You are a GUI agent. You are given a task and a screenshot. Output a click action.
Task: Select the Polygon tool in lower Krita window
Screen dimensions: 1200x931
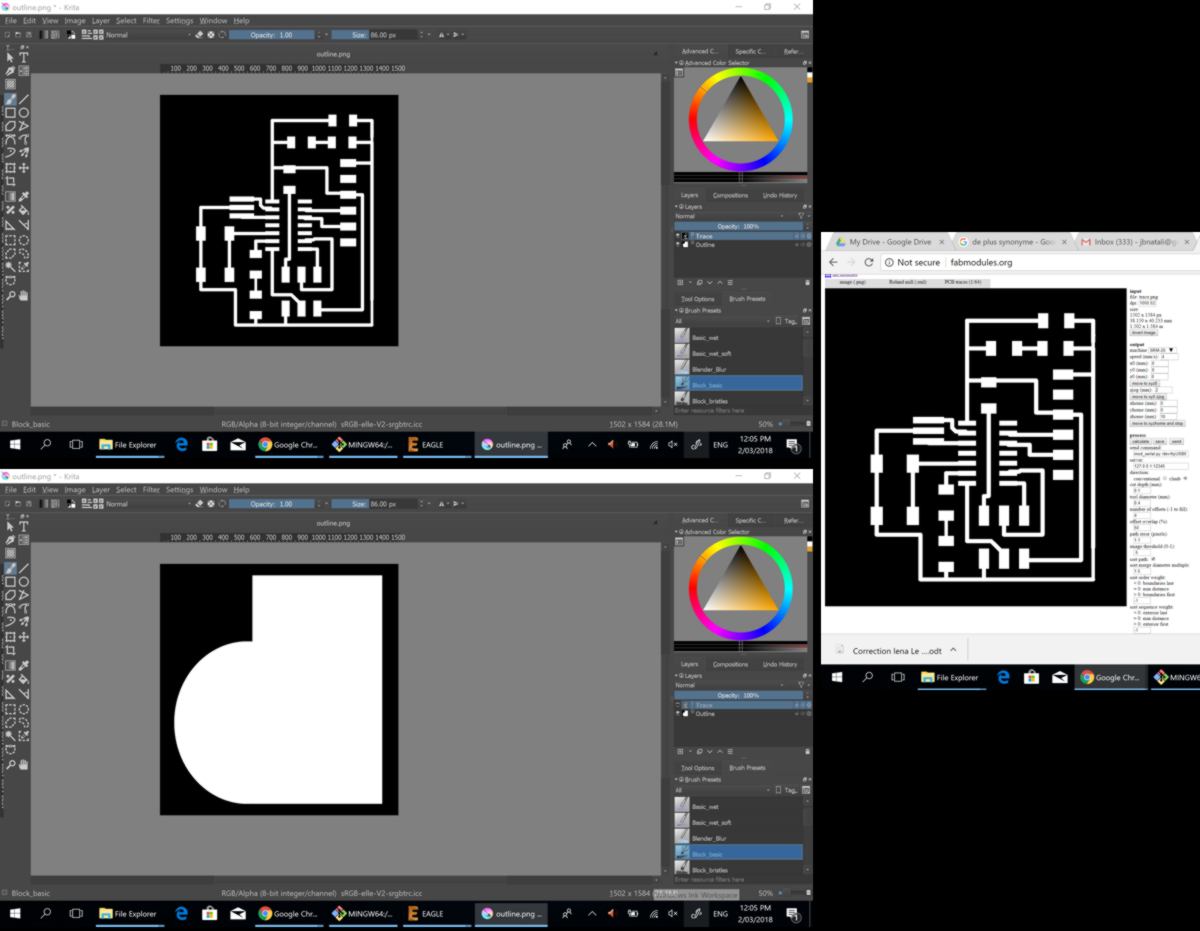coord(10,594)
